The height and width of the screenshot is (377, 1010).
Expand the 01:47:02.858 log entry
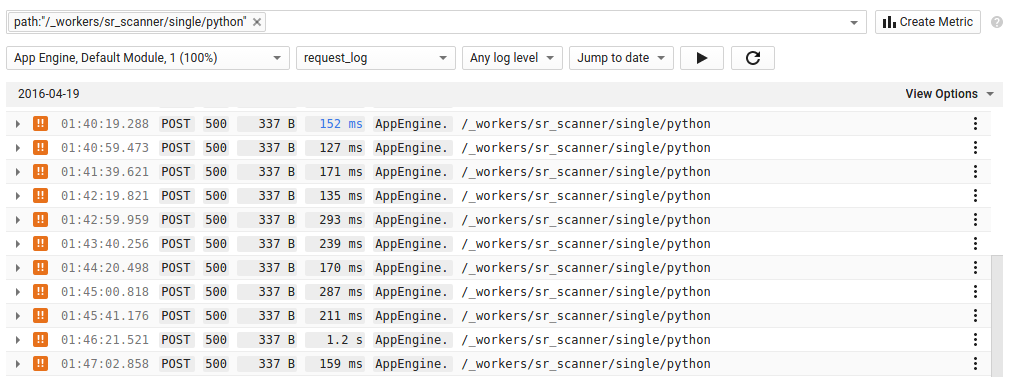click(x=18, y=363)
